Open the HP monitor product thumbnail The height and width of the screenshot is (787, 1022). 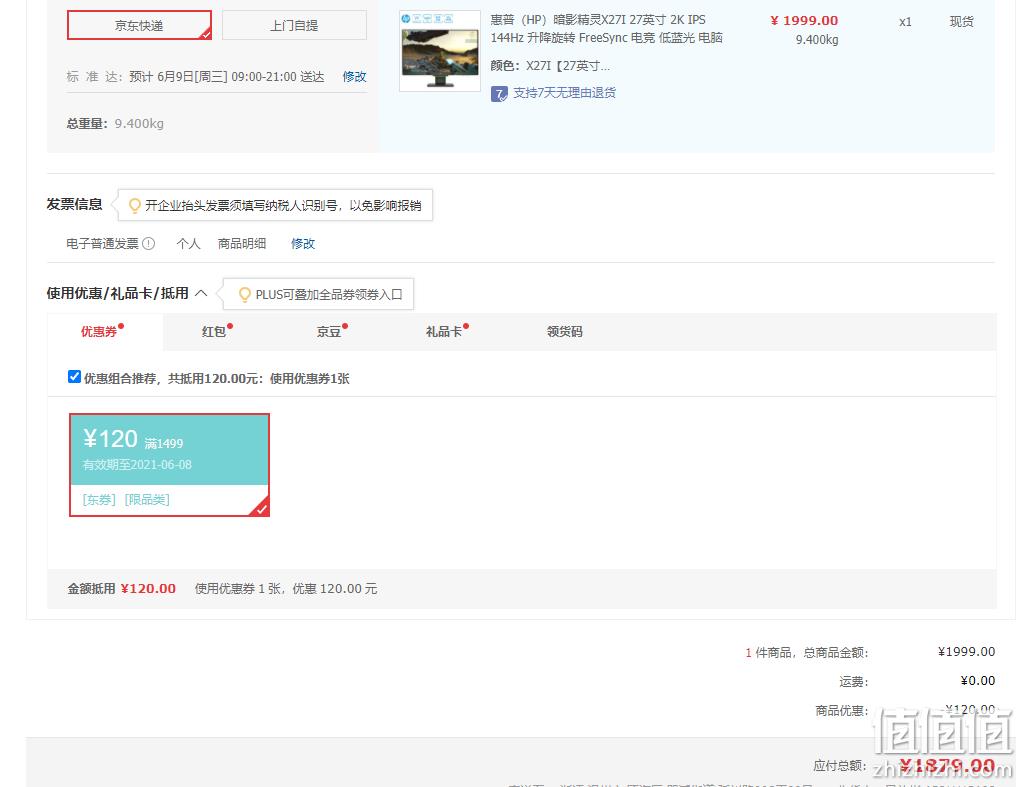pos(440,51)
